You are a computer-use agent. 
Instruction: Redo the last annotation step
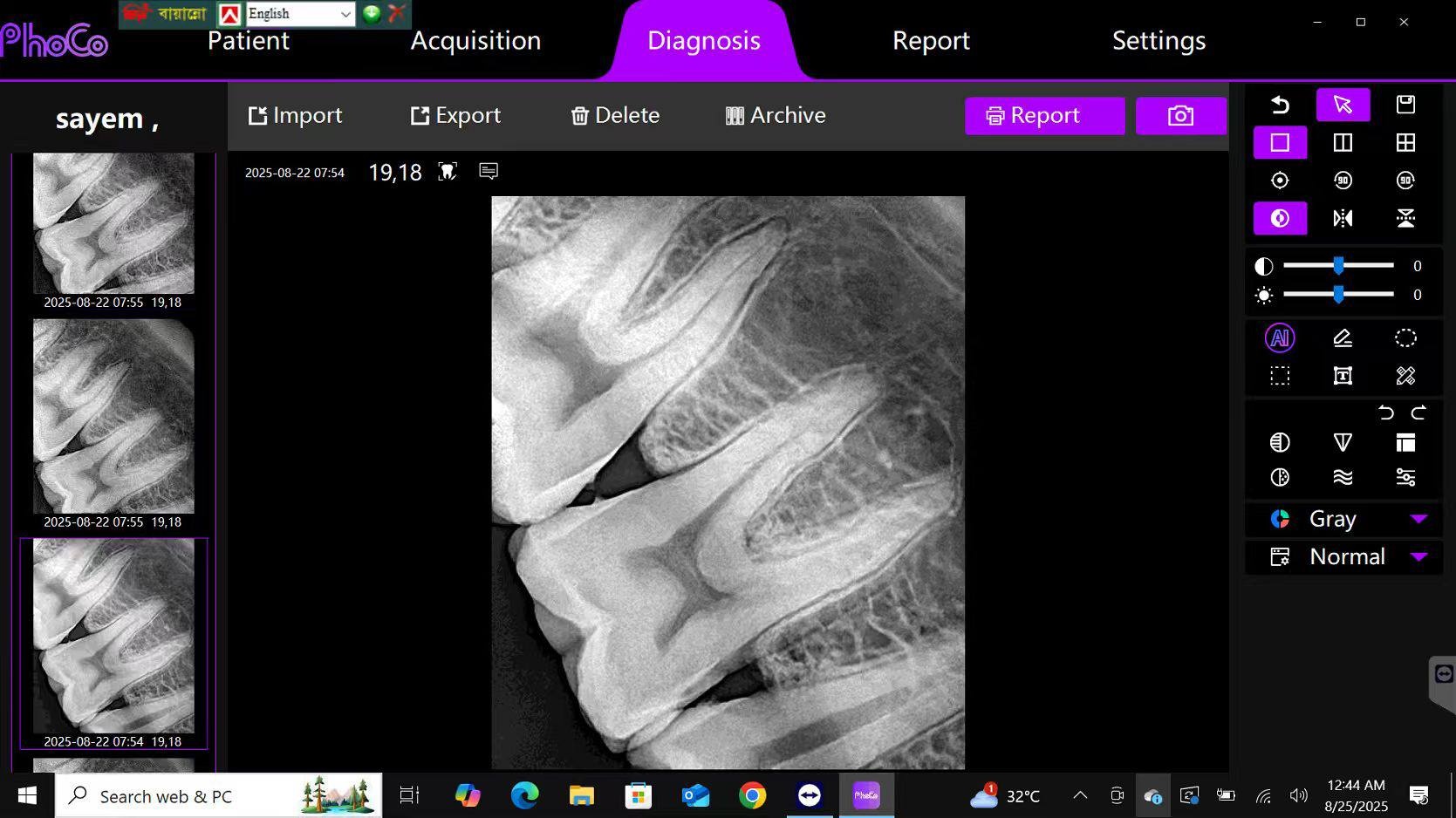pyautogui.click(x=1418, y=412)
